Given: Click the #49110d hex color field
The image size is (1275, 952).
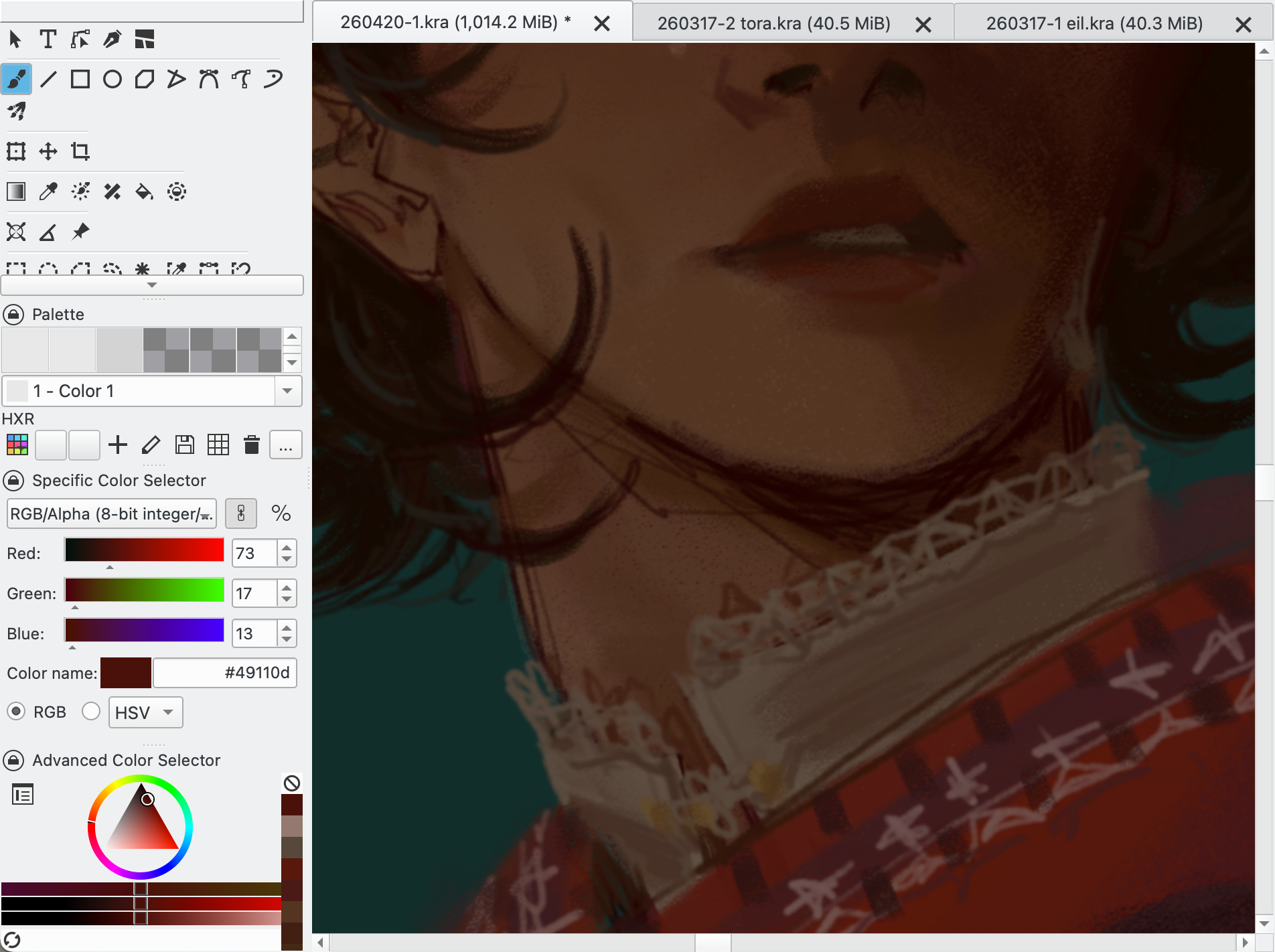Looking at the screenshot, I should pos(225,673).
